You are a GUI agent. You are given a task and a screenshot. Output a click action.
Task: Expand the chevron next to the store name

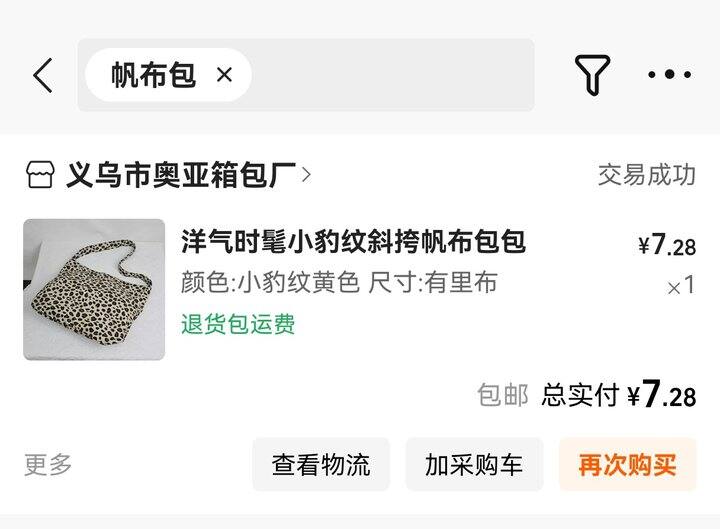coord(306,175)
